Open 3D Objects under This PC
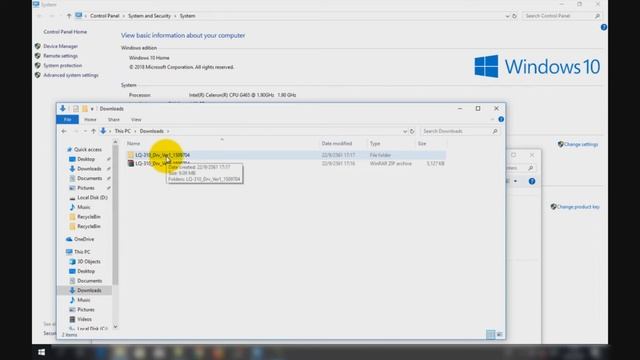The width and height of the screenshot is (640, 360). (89, 262)
